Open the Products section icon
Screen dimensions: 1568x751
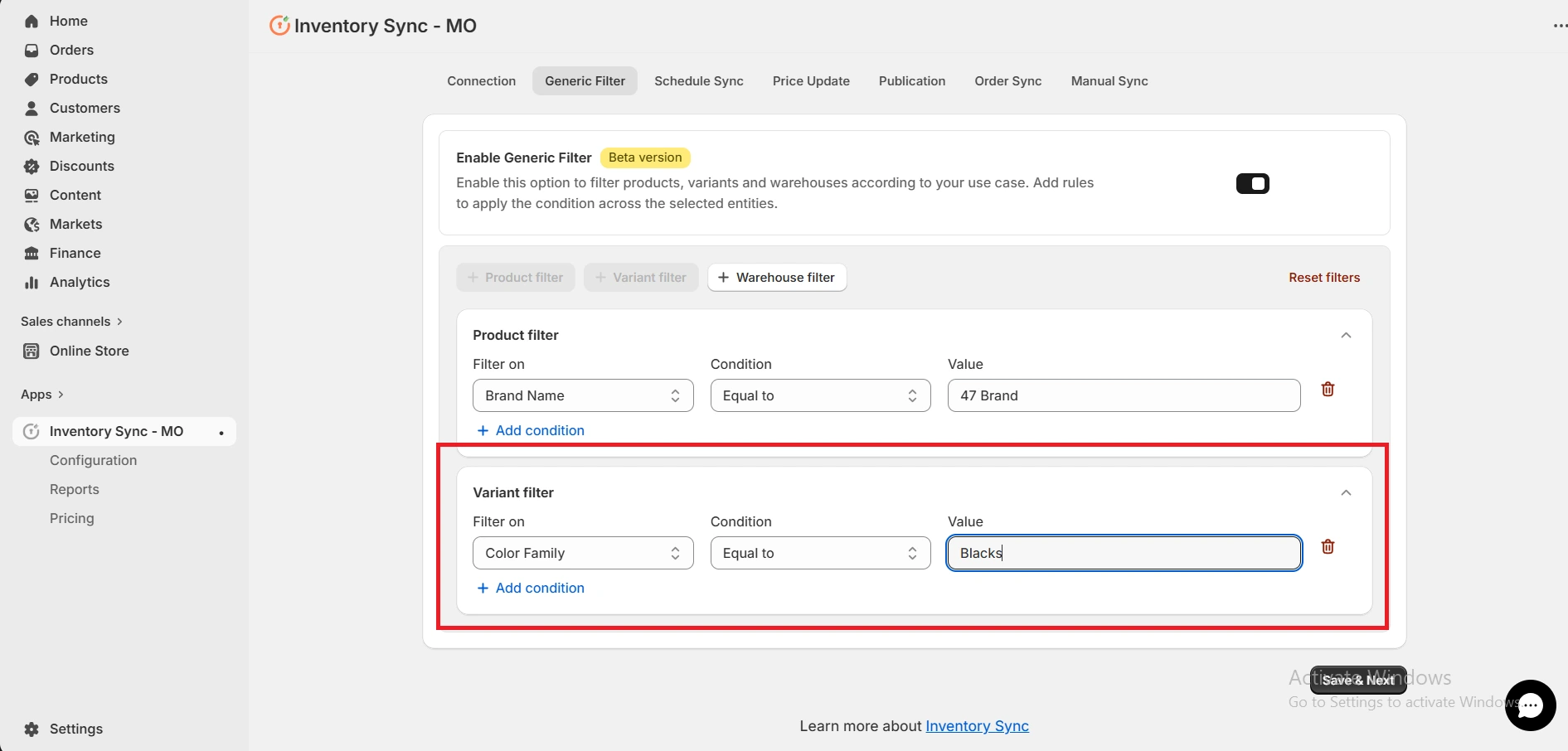tap(31, 79)
